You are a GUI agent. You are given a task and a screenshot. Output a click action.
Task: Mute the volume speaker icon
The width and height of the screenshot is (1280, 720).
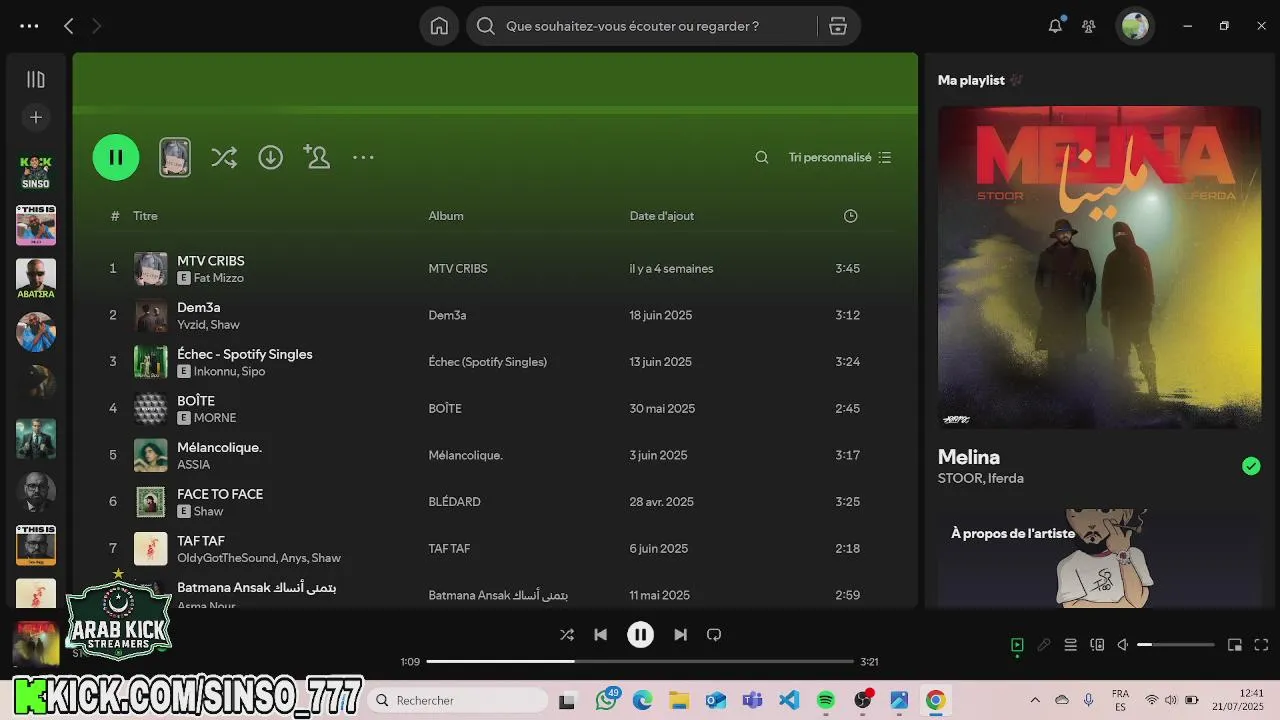pyautogui.click(x=1123, y=645)
